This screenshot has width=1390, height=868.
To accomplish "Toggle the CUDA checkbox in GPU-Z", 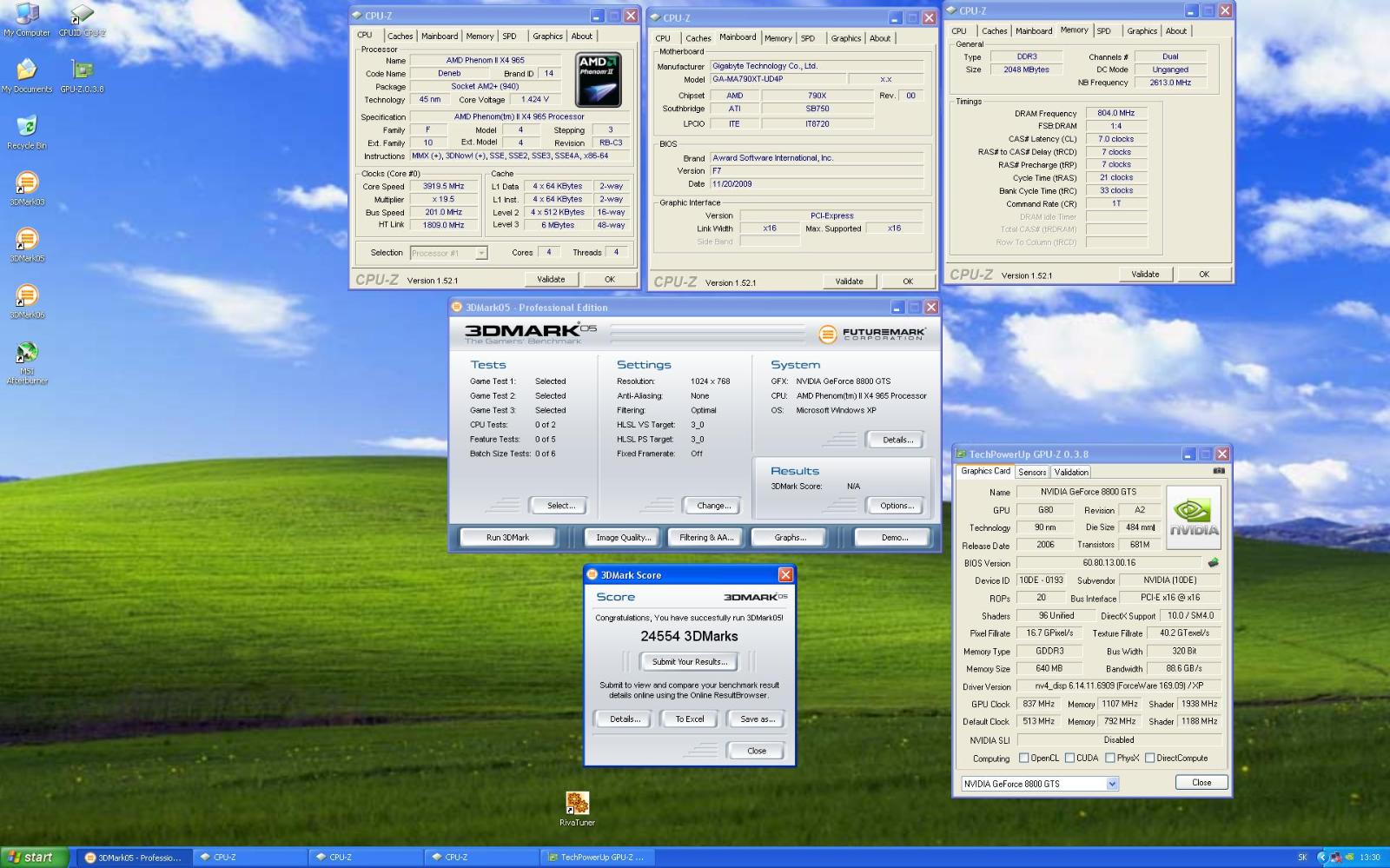I will pyautogui.click(x=1069, y=758).
